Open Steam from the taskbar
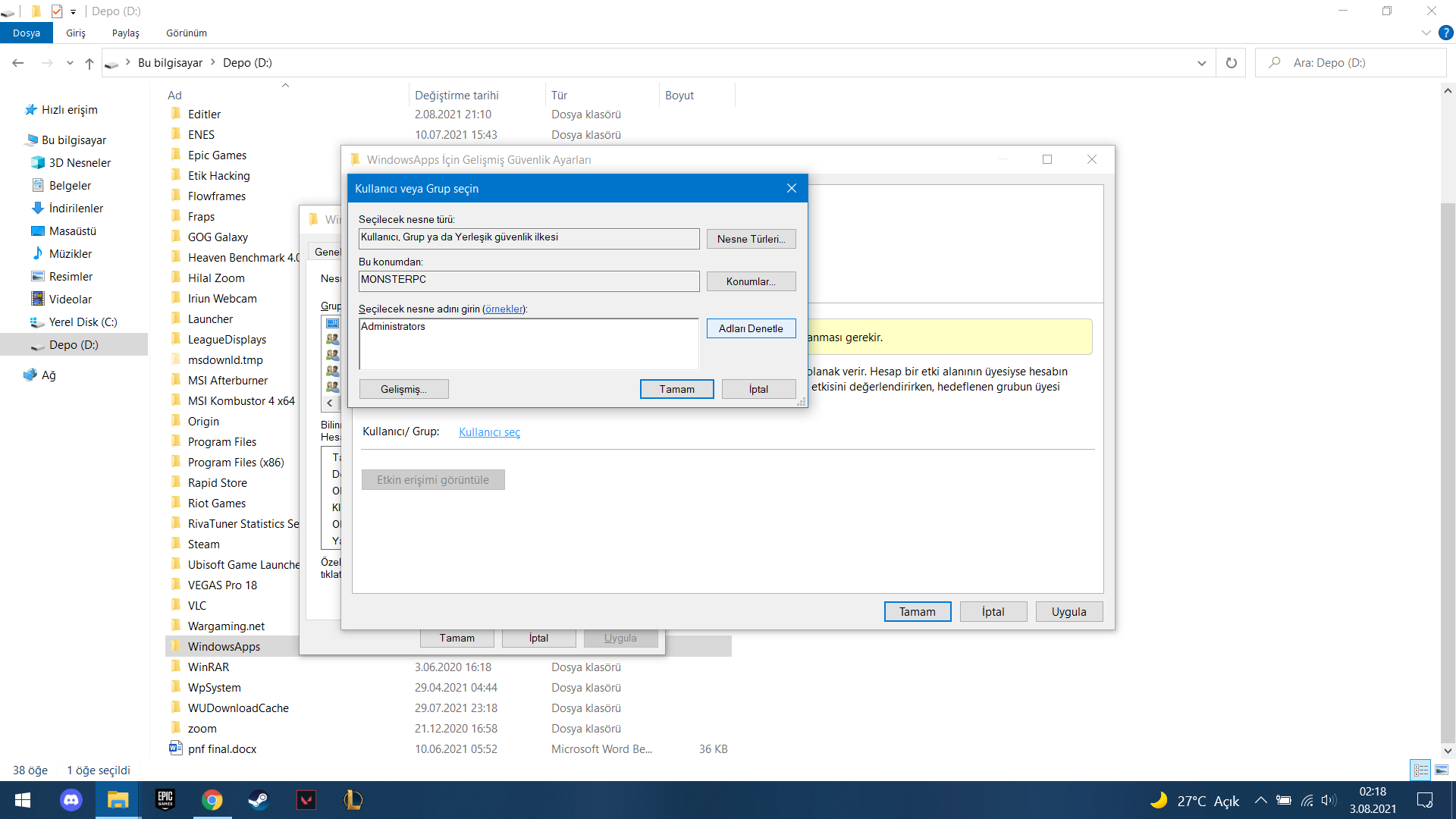Viewport: 1456px width, 819px height. (x=259, y=800)
